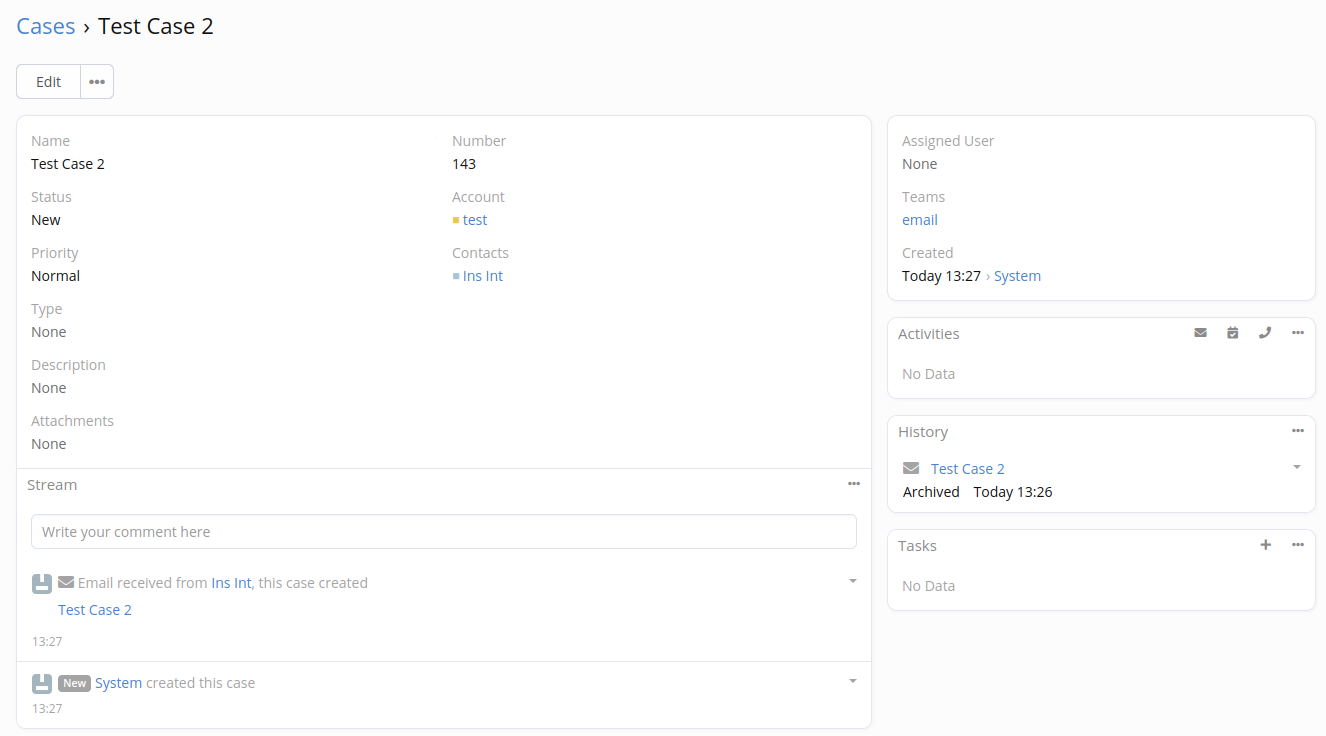Open the Activities panel three-dot menu
This screenshot has width=1326, height=736.
1297,333
